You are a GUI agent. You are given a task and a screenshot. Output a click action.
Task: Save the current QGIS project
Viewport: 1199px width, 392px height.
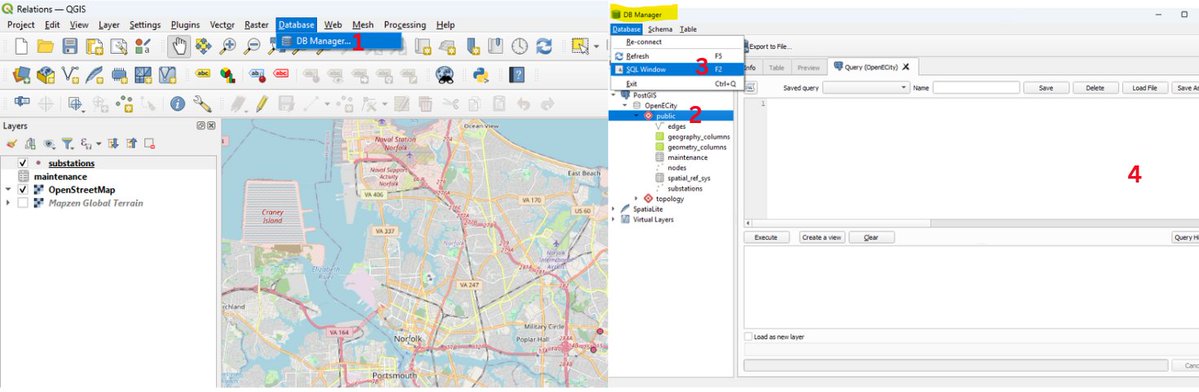click(x=70, y=46)
